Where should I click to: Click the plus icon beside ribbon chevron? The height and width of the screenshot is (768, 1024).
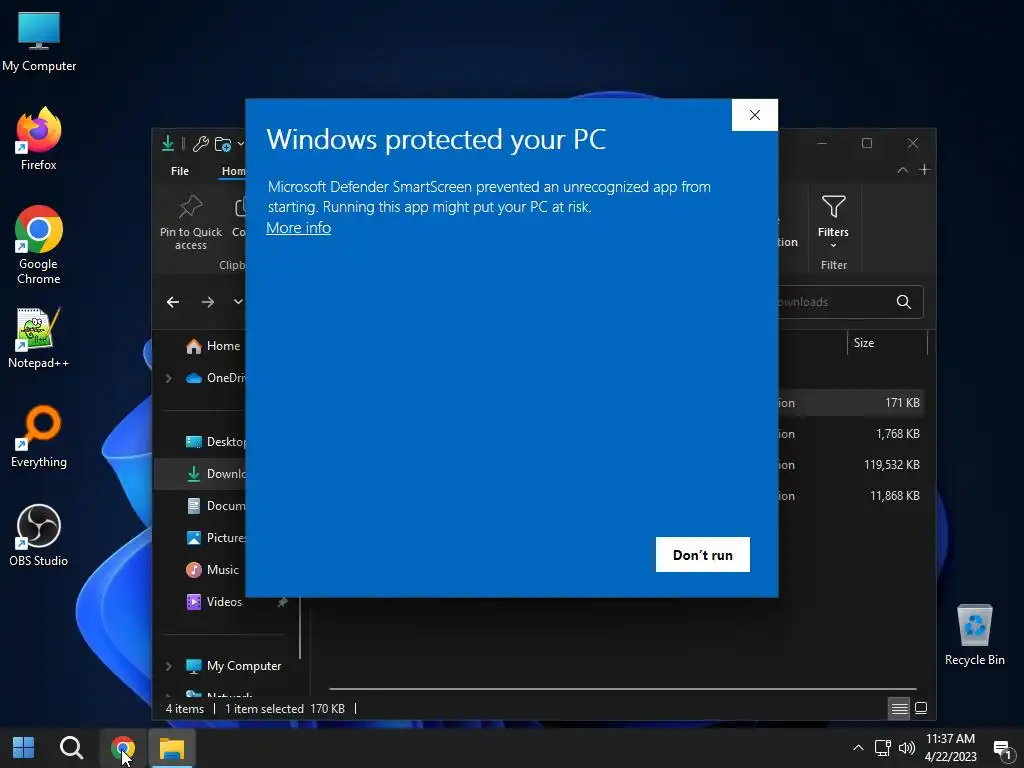pyautogui.click(x=924, y=170)
